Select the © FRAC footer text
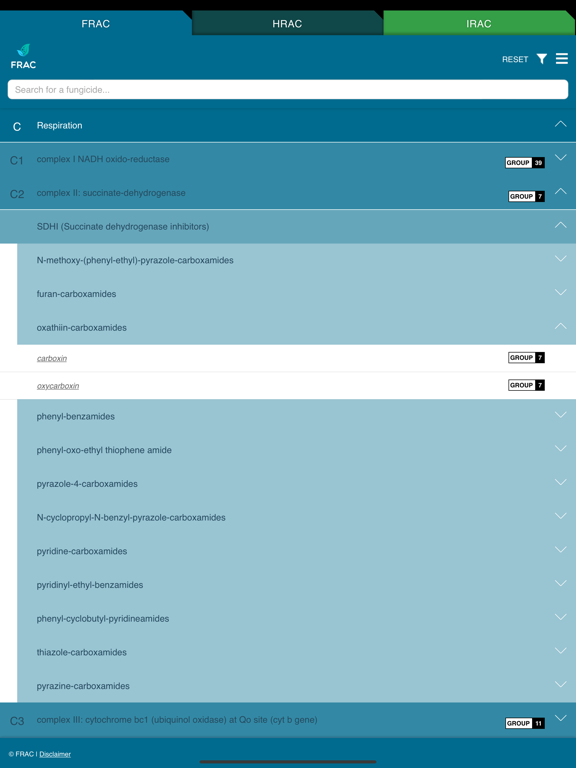 click(21, 754)
